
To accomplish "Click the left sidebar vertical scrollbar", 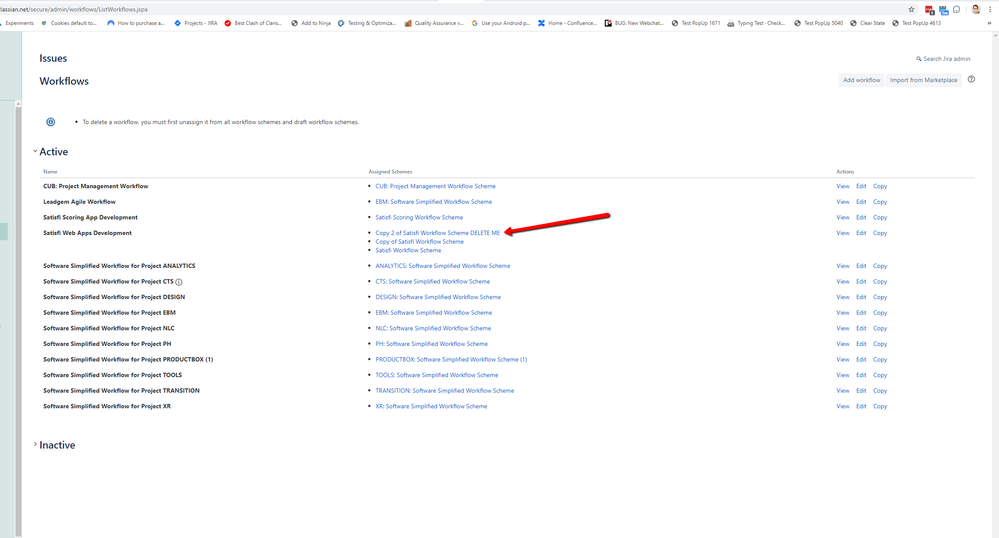I will 18,319.
